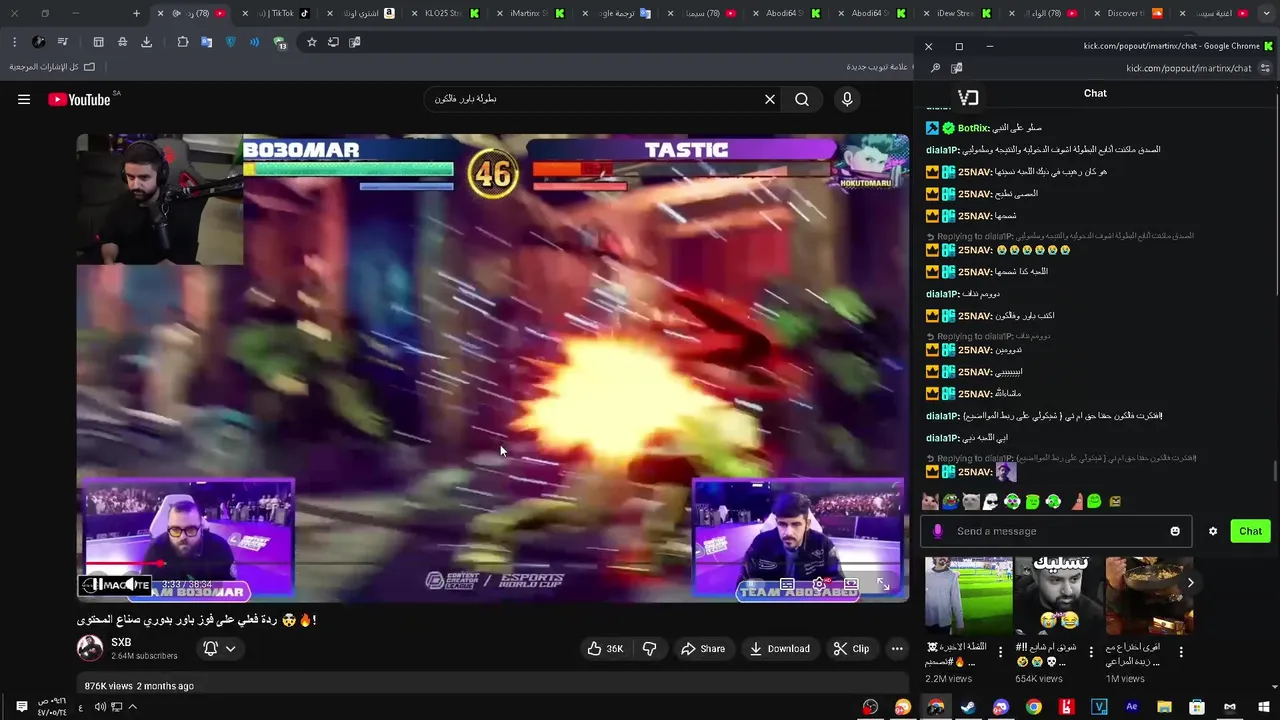Open the shield extension icon with 13 badge
Image resolution: width=1280 pixels, height=720 pixels.
point(280,43)
